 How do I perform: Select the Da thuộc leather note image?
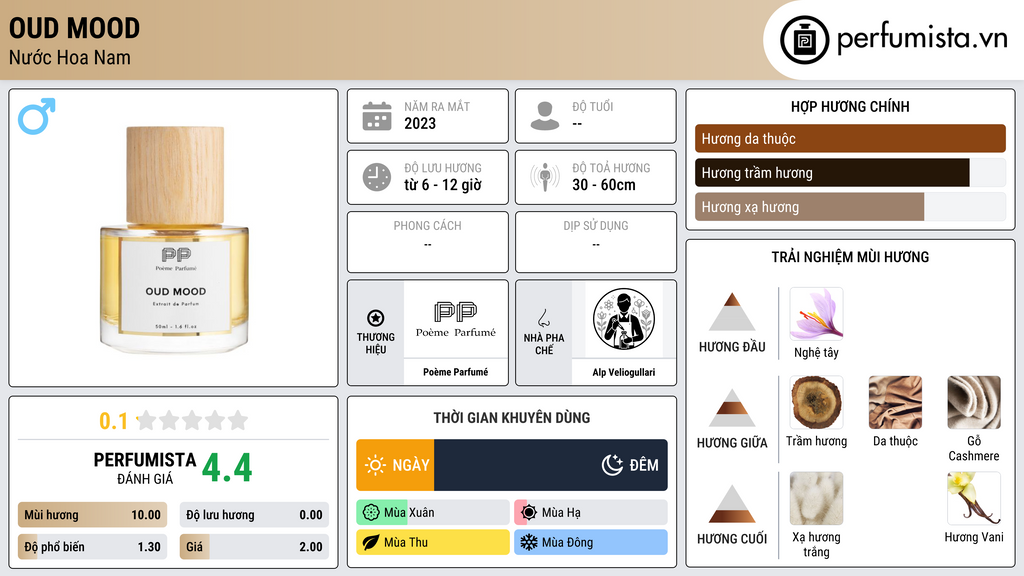tap(895, 402)
